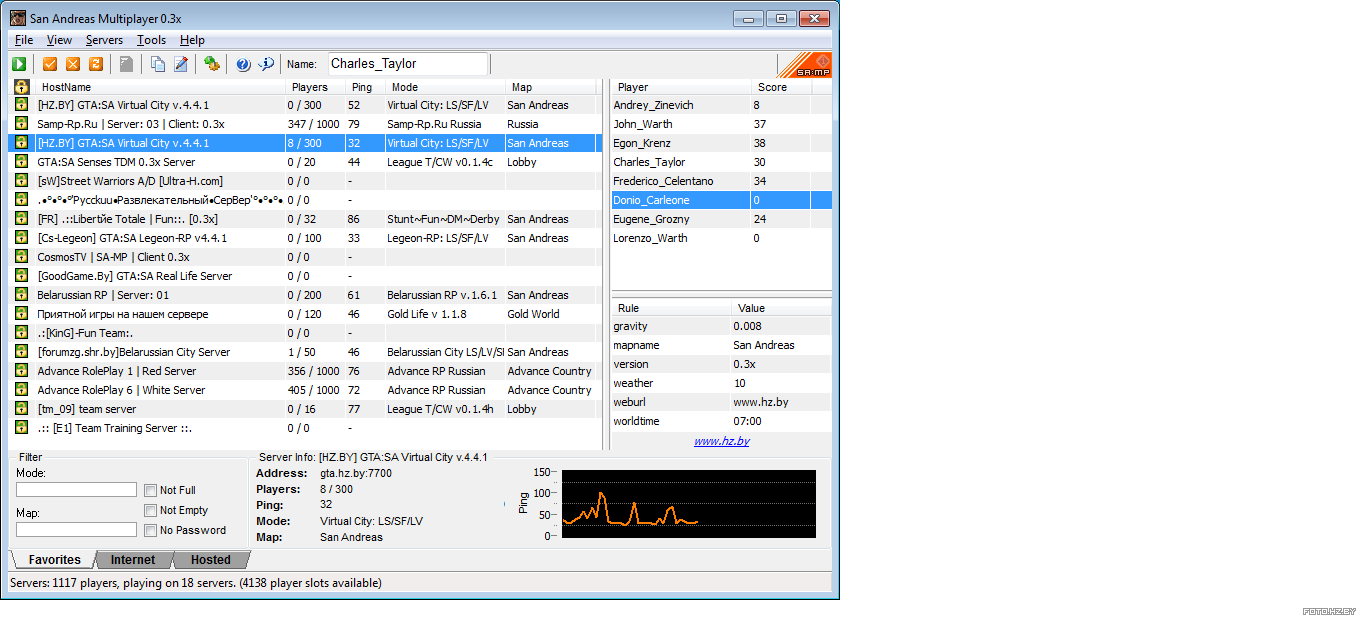Click lock icon of Libertйe Totale row
Screen dimensions: 1360x619
coord(21,219)
